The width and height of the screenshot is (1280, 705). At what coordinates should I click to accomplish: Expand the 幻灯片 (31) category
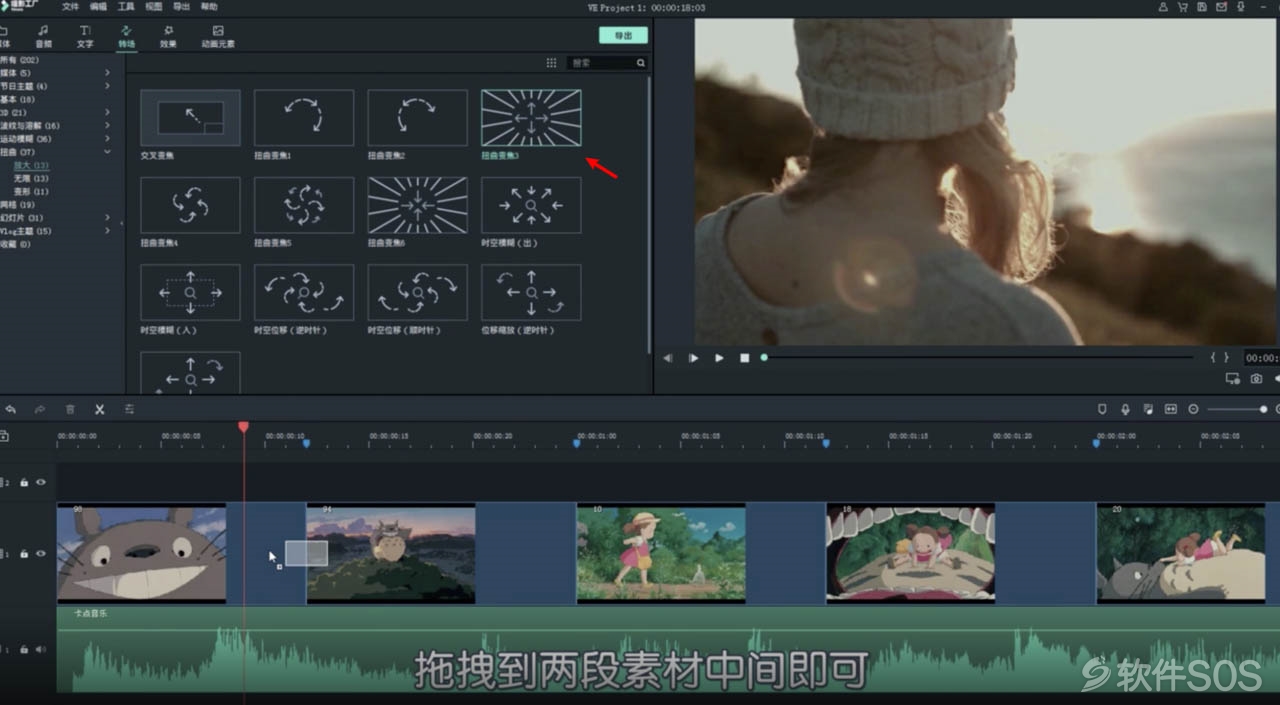click(107, 217)
